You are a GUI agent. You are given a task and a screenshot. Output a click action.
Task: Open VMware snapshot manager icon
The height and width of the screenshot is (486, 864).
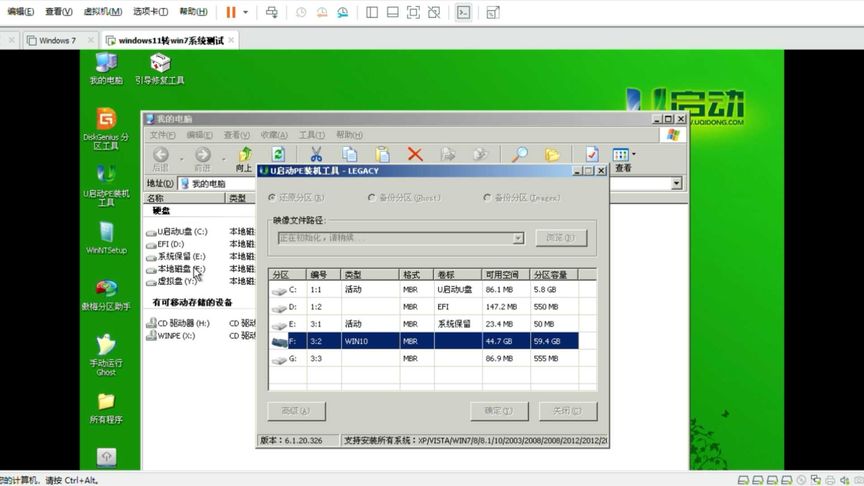tap(343, 12)
